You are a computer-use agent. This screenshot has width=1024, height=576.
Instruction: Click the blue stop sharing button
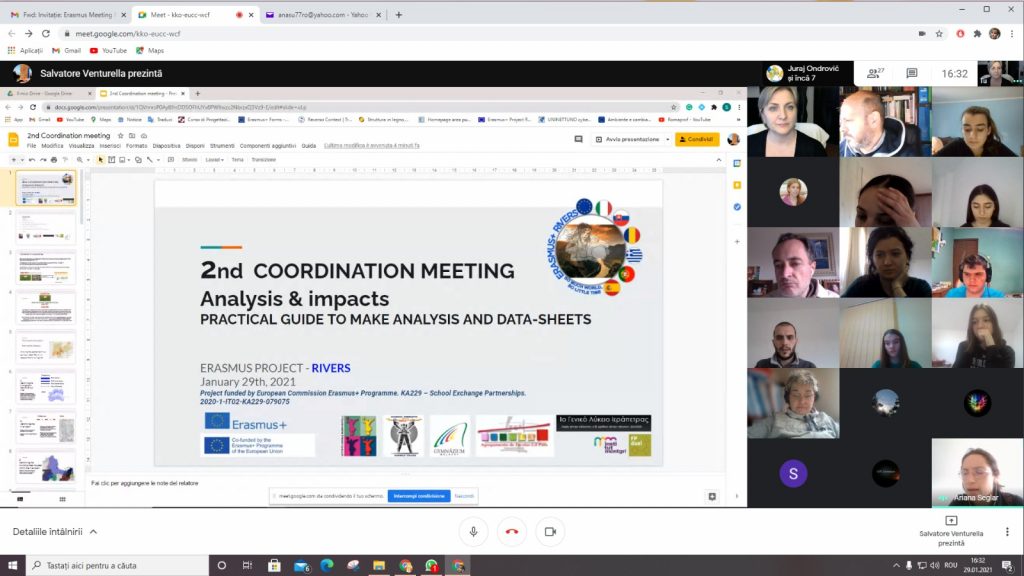pos(418,496)
